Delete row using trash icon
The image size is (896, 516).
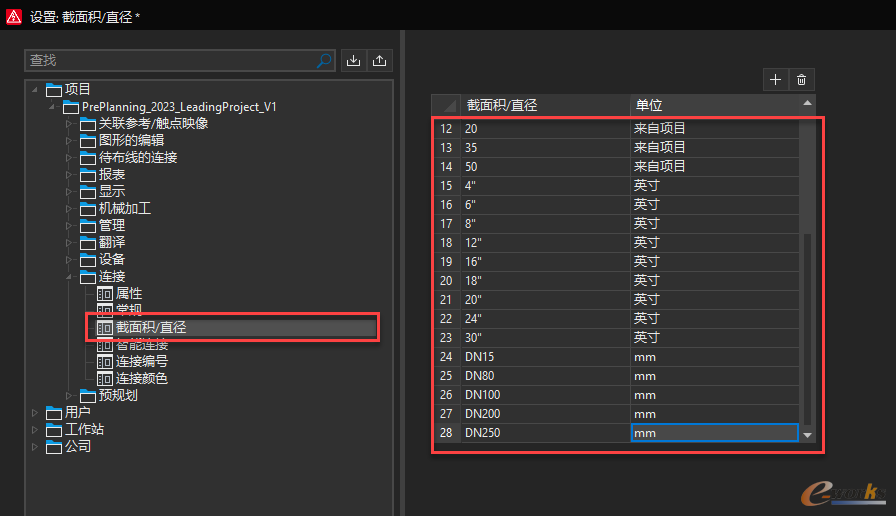coord(802,79)
